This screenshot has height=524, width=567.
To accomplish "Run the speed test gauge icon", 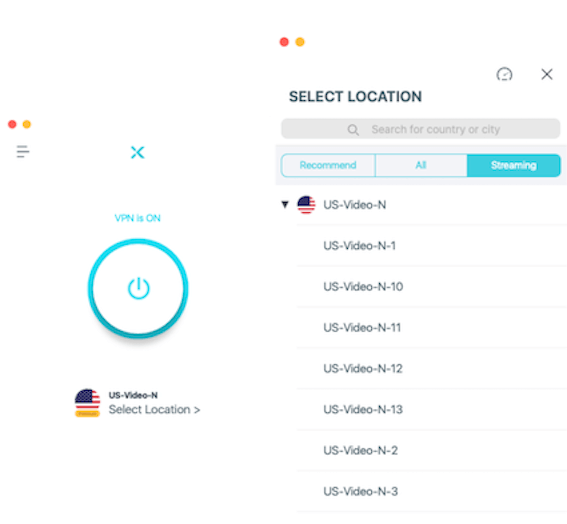I will tap(504, 74).
